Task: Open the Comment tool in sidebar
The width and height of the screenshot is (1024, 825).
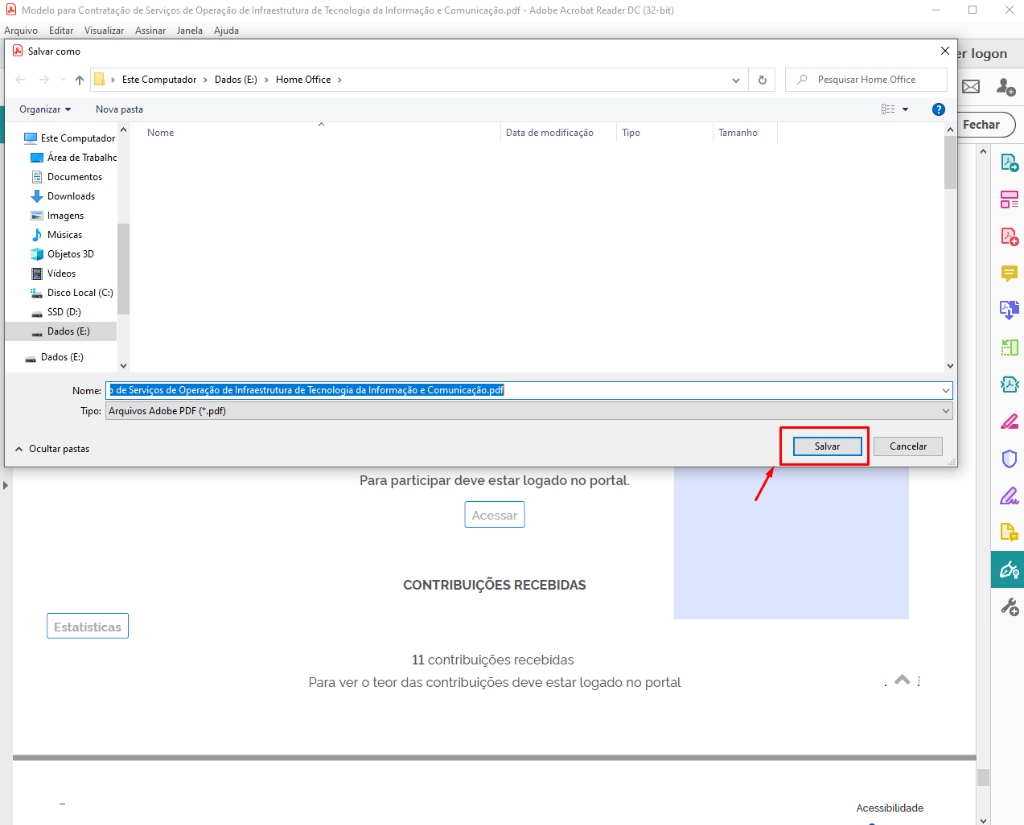Action: pos(1009,273)
